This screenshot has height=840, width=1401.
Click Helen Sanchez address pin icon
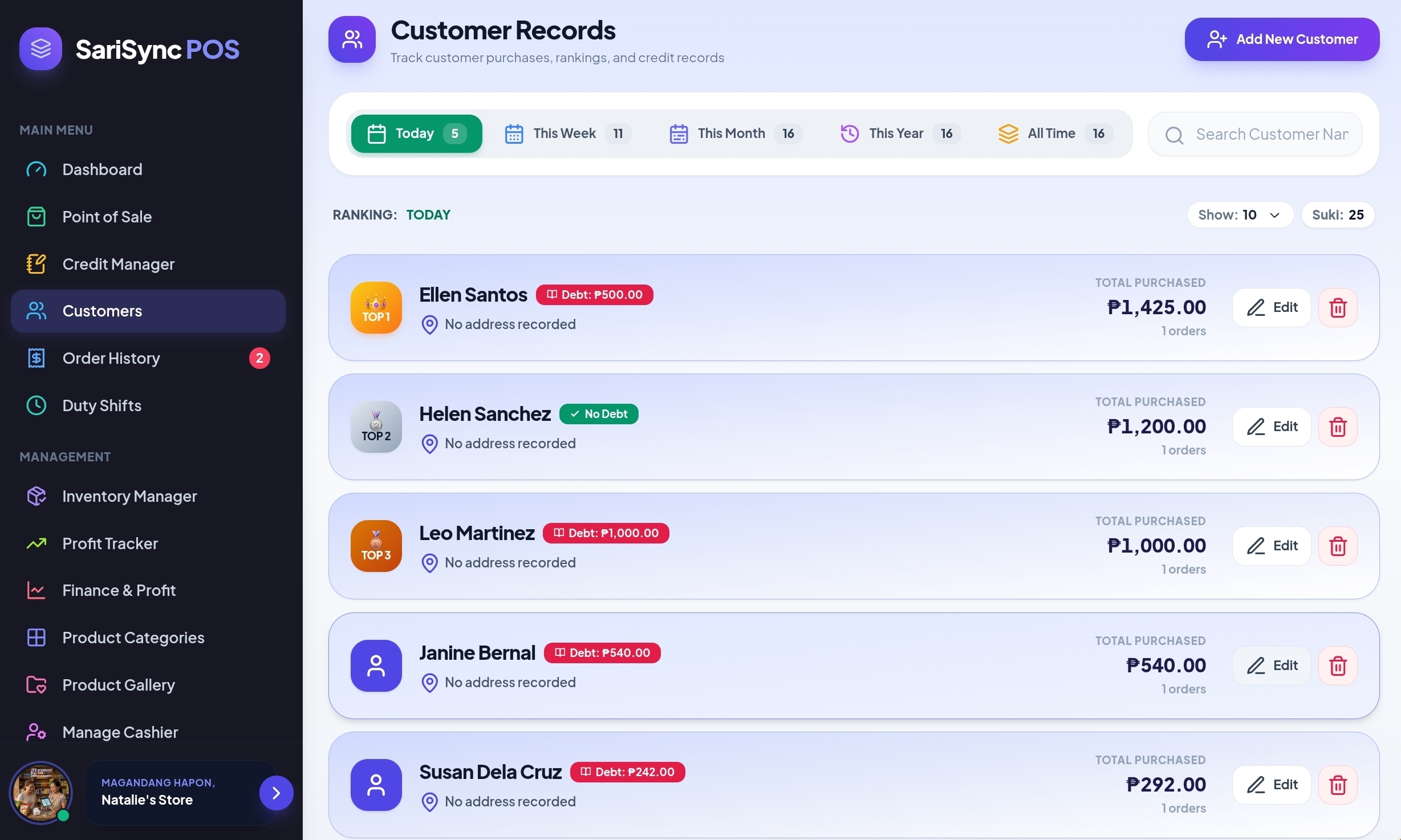coord(429,444)
